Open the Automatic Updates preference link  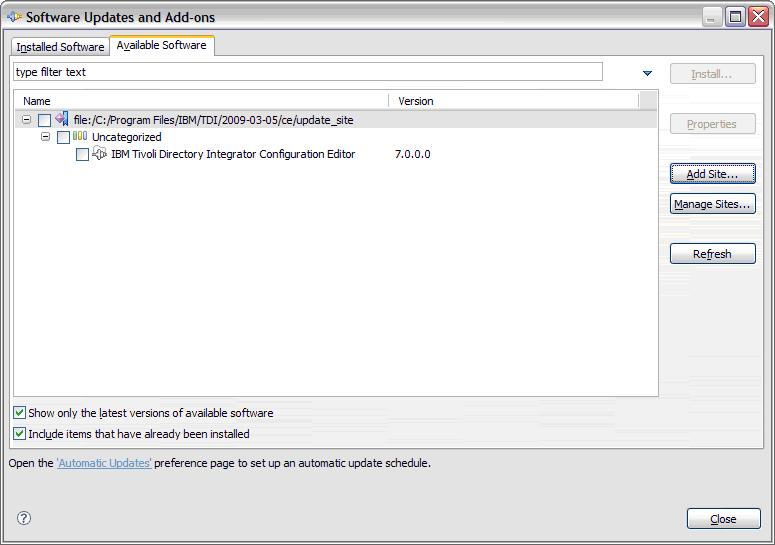(x=104, y=463)
